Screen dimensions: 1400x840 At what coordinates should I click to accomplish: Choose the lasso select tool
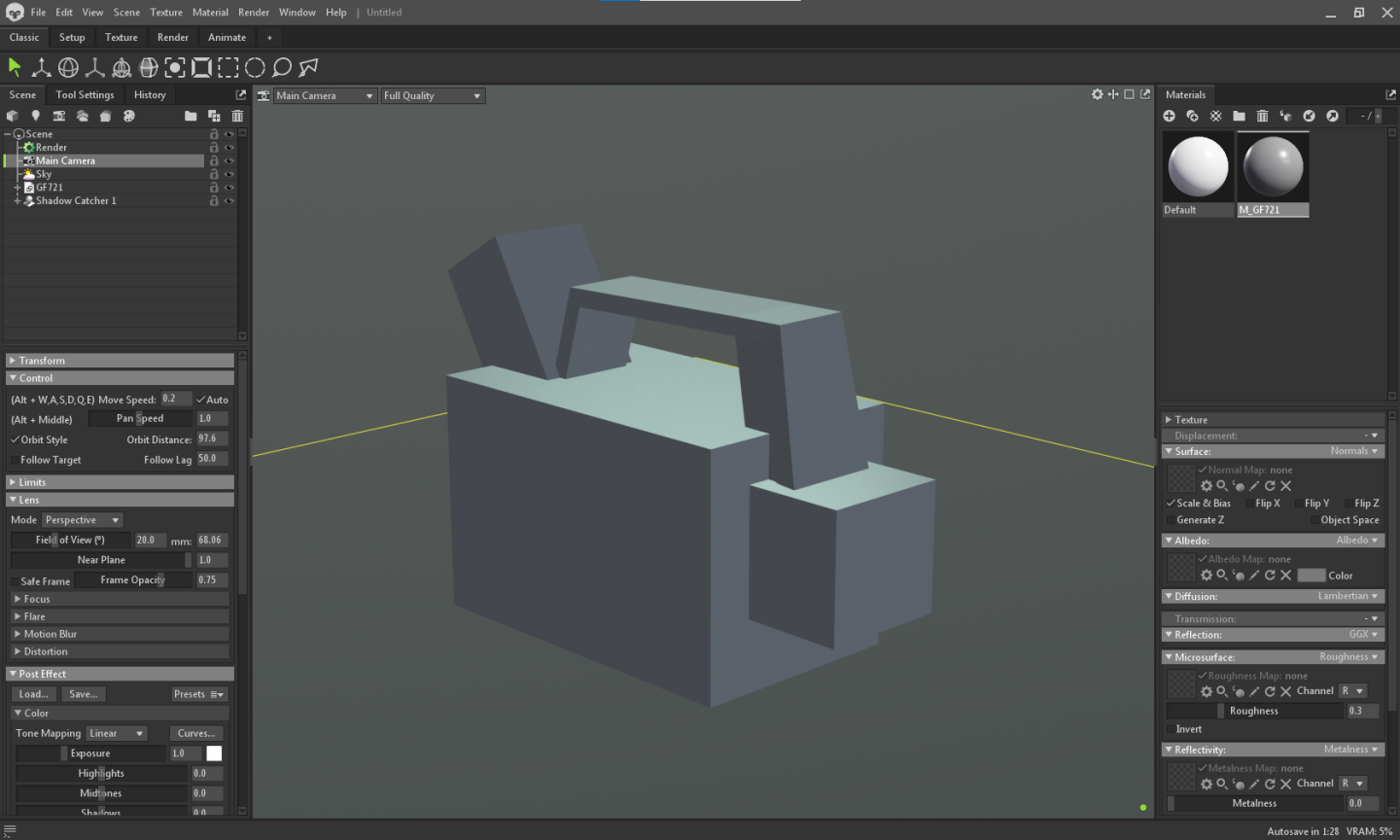pyautogui.click(x=282, y=67)
